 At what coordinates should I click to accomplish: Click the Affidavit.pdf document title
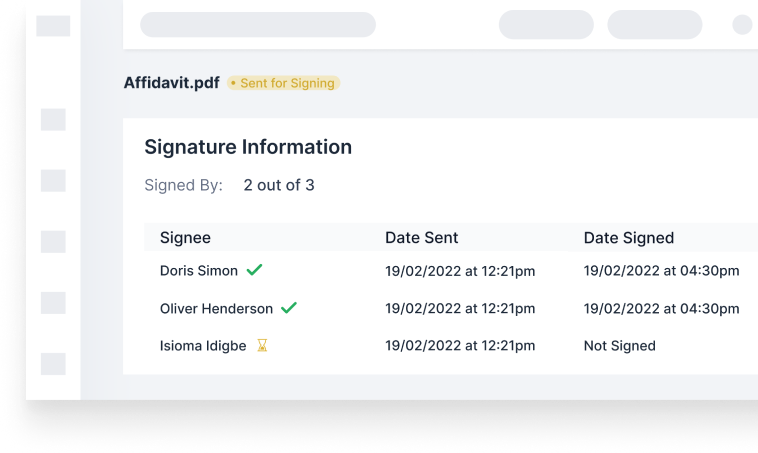[171, 83]
